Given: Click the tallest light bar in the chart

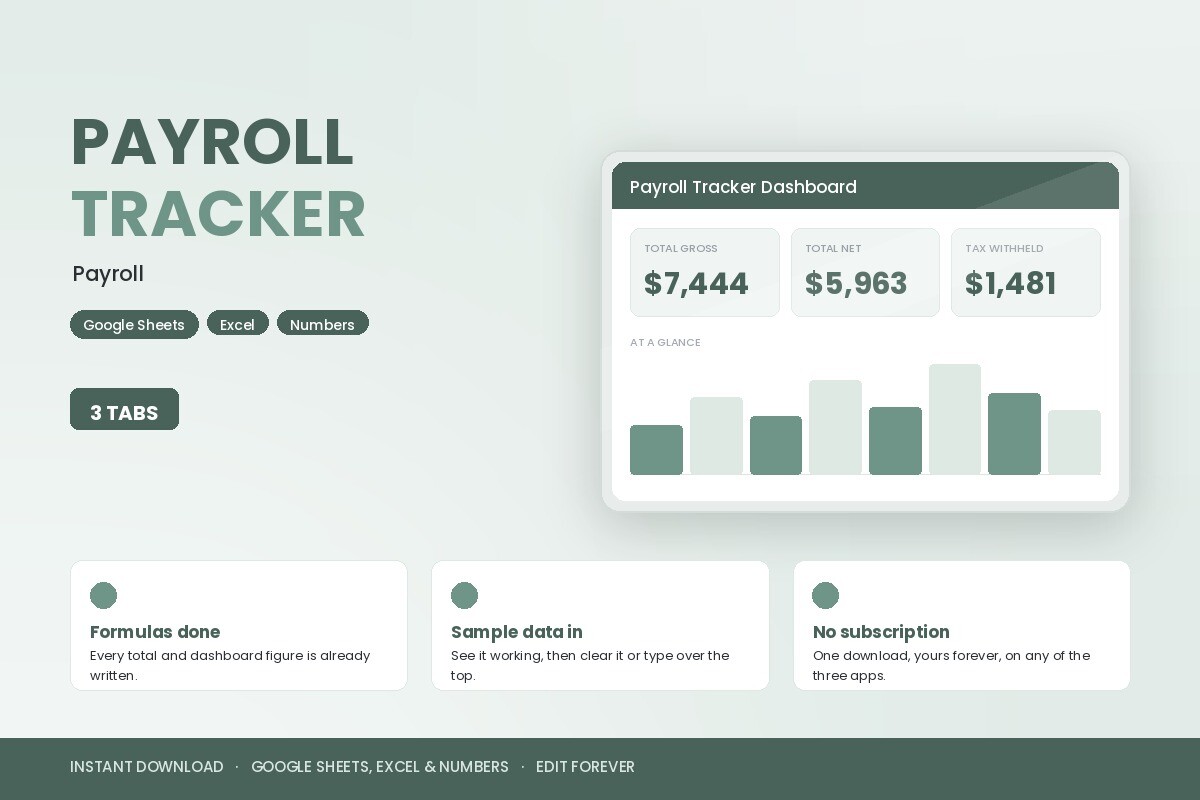Looking at the screenshot, I should coord(955,419).
